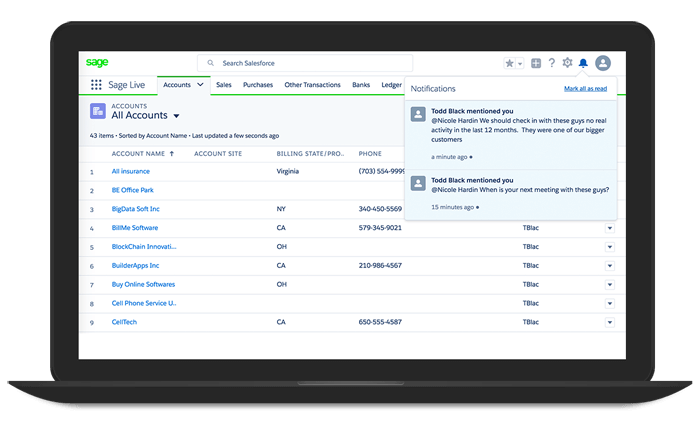This screenshot has width=700, height=422.
Task: Click TBlac owner in BillMe Software row
Action: (x=531, y=228)
